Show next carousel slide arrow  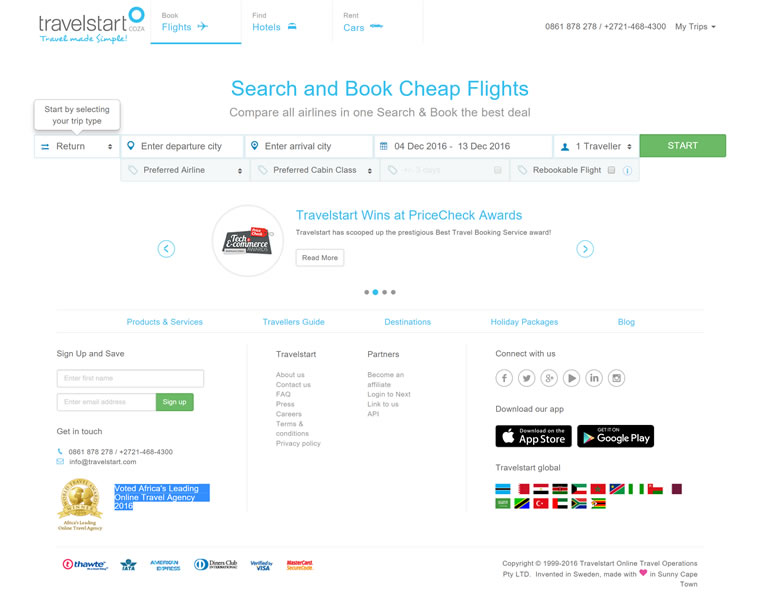[x=585, y=249]
